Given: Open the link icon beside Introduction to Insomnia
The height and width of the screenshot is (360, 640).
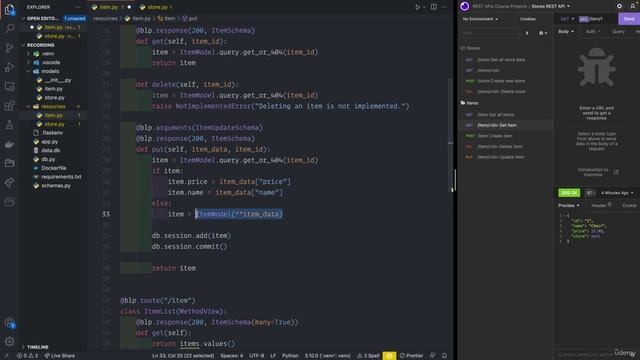Looking at the screenshot, I should coord(616,172).
